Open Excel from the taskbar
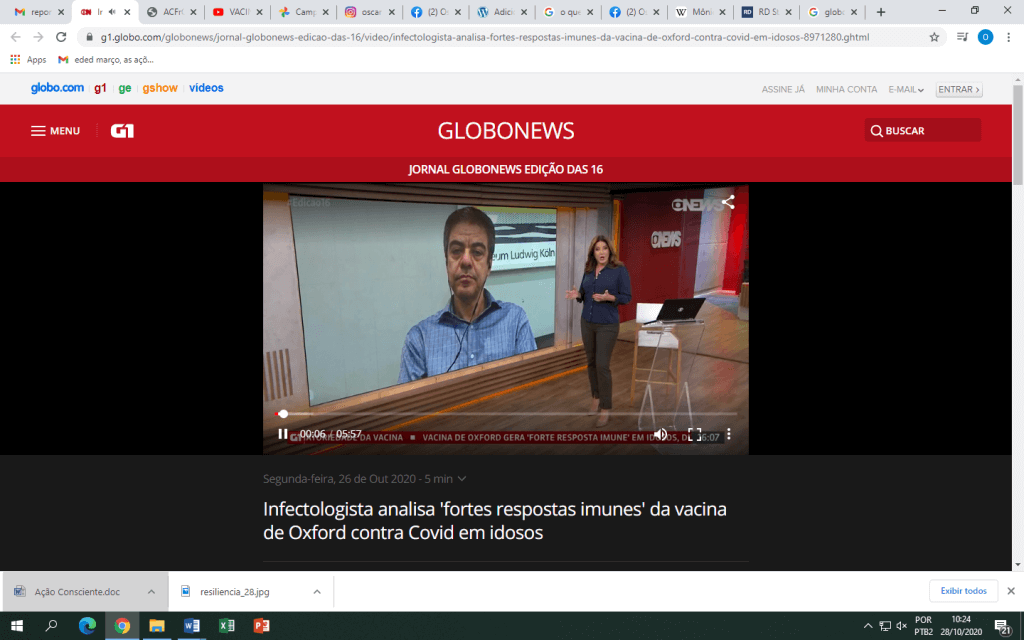 pos(227,626)
